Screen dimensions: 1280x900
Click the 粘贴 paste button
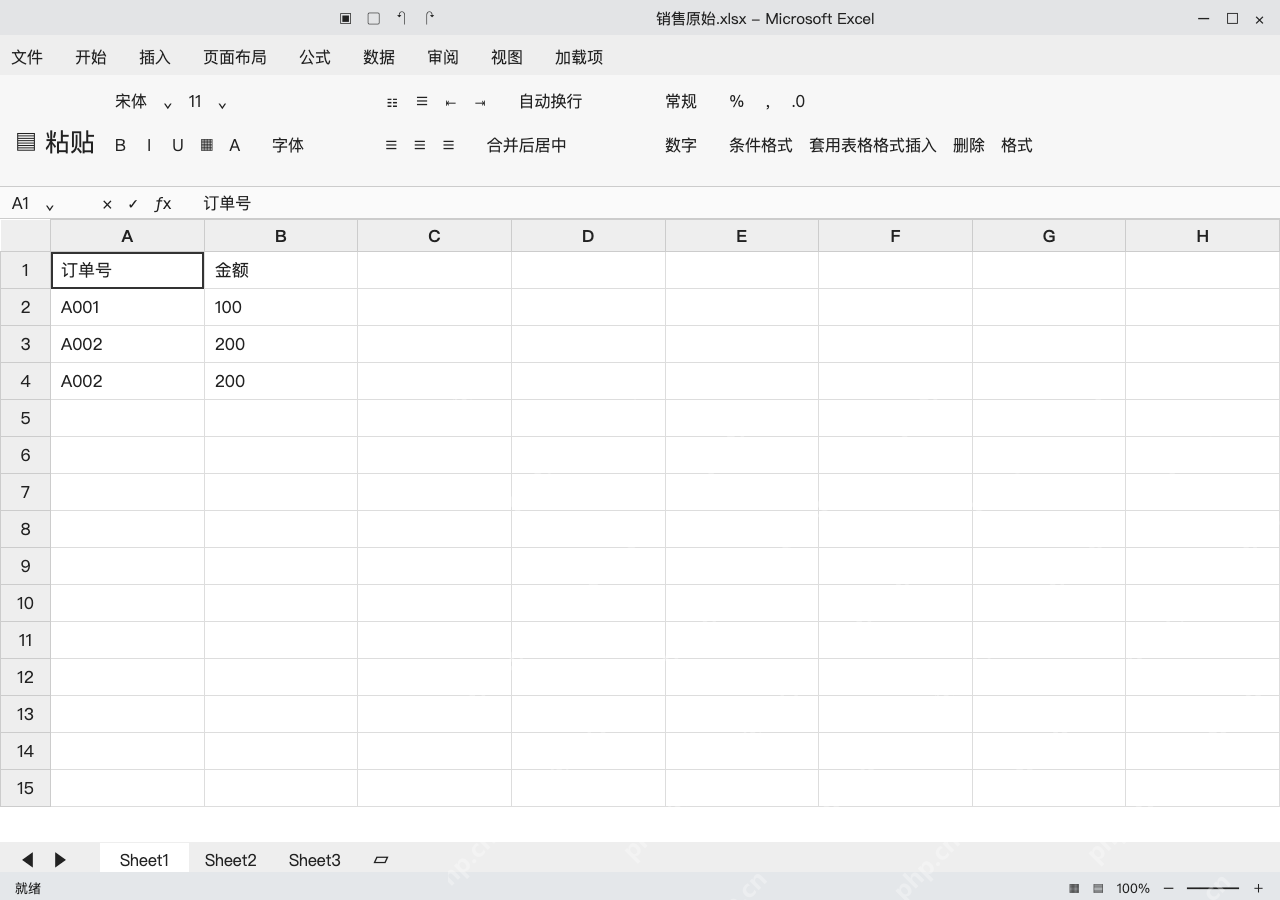[x=56, y=142]
